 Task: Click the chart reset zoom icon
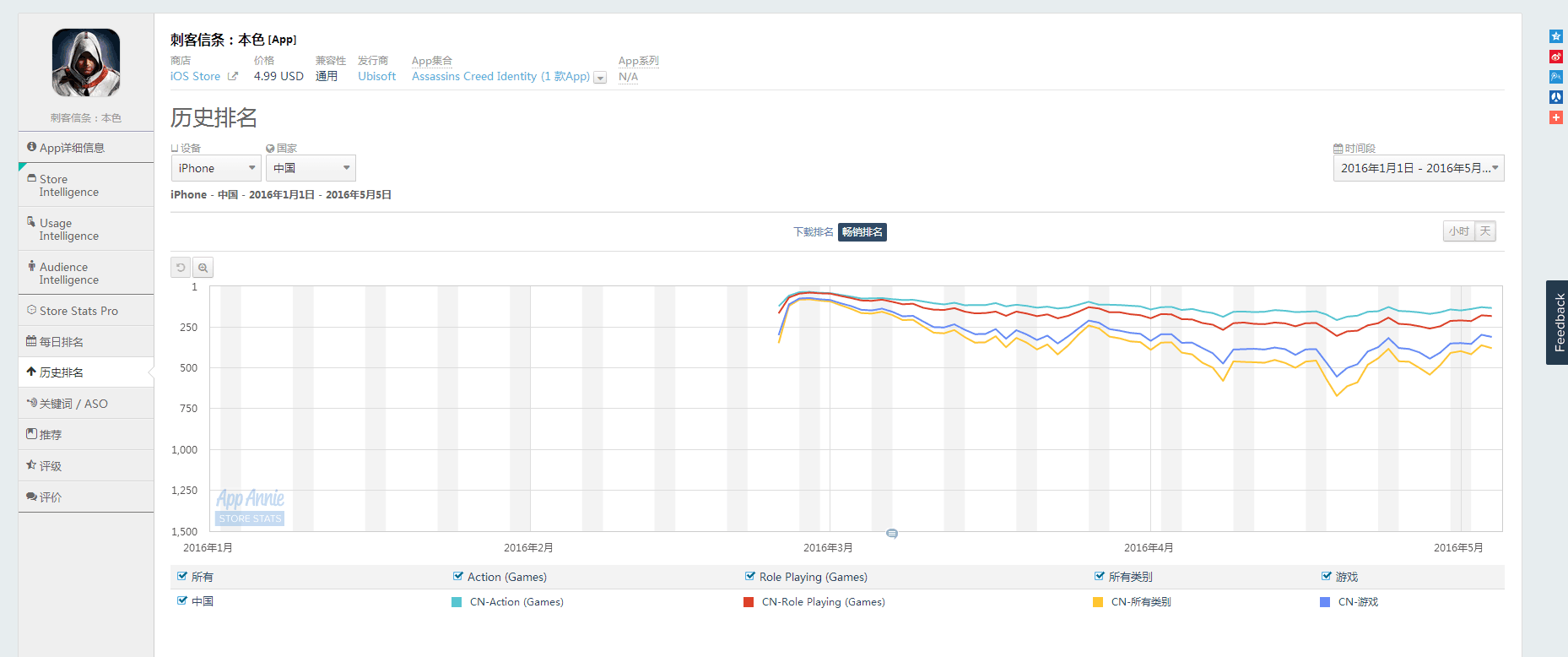(181, 268)
